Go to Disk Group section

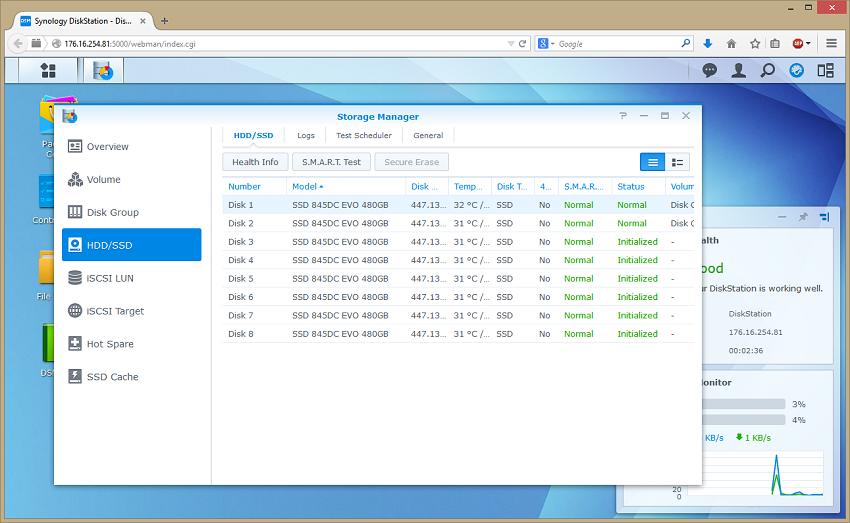click(131, 212)
